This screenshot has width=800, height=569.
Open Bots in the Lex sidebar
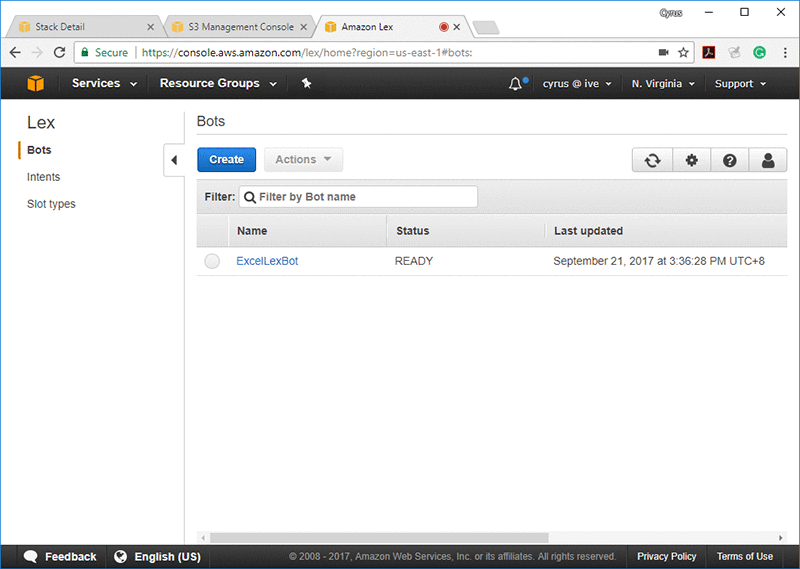[39, 150]
